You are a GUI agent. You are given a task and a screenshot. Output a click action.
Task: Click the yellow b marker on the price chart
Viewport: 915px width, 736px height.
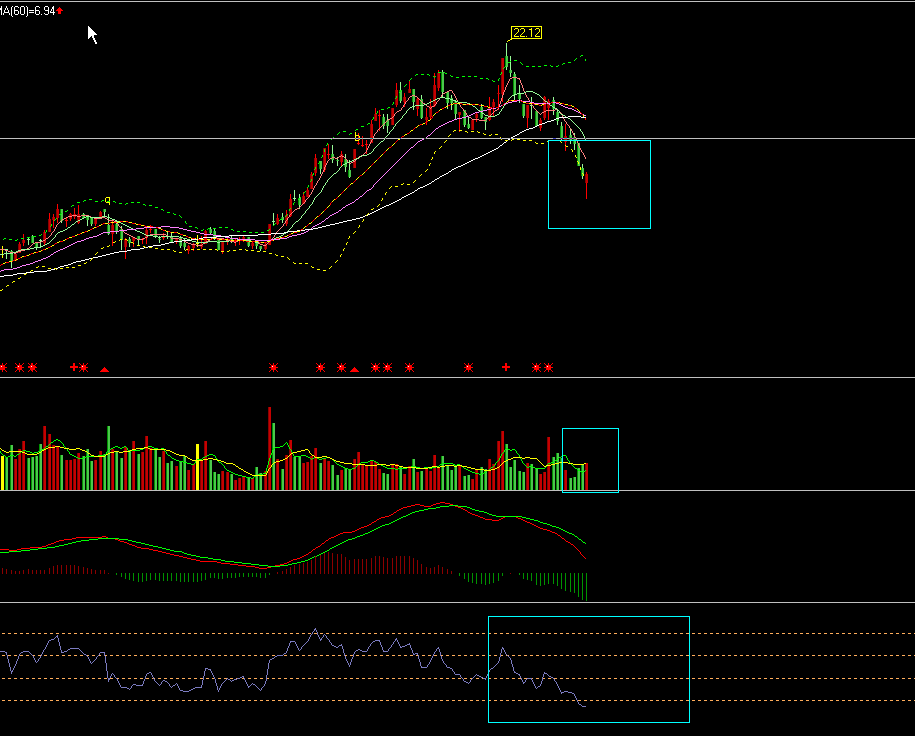tap(357, 137)
